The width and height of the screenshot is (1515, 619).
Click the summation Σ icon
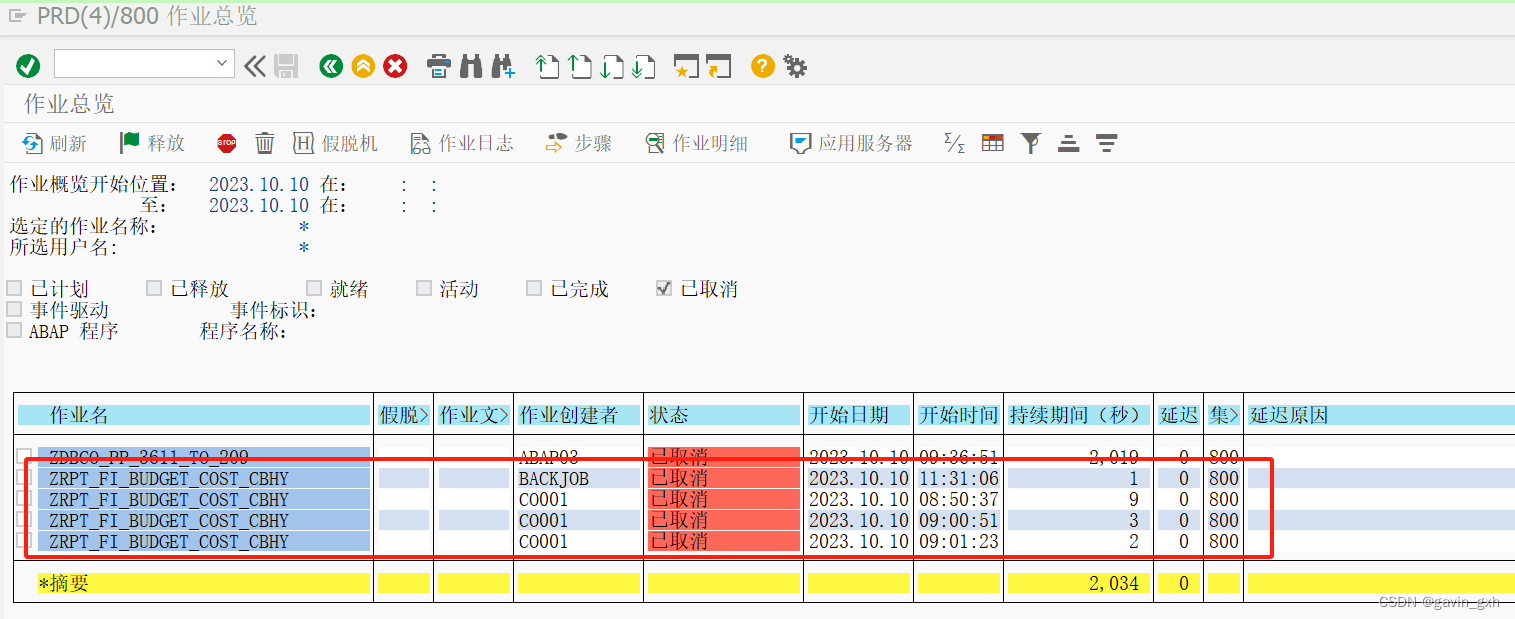coord(953,142)
